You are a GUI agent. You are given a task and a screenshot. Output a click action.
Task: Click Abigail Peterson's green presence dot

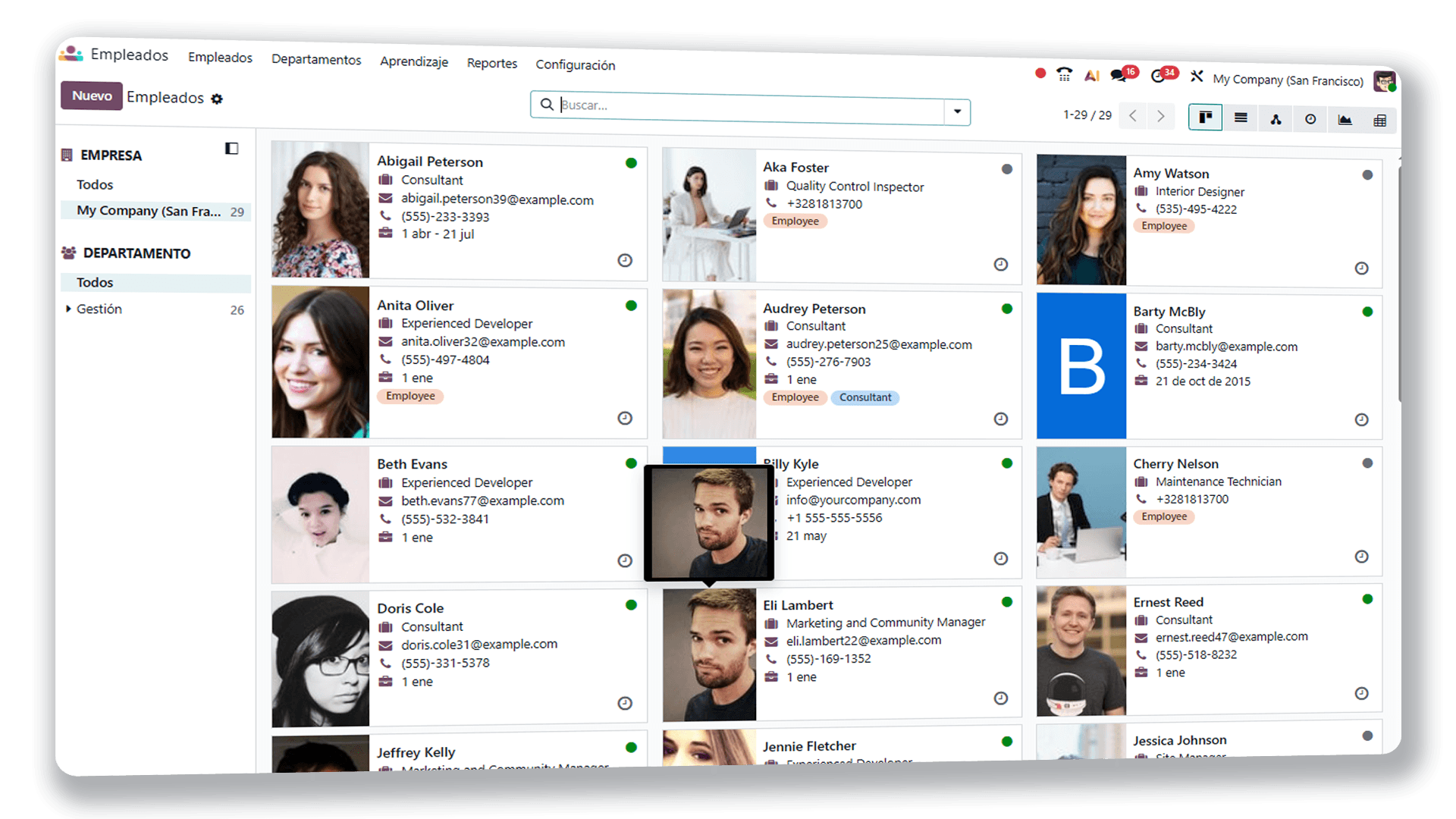(x=631, y=163)
